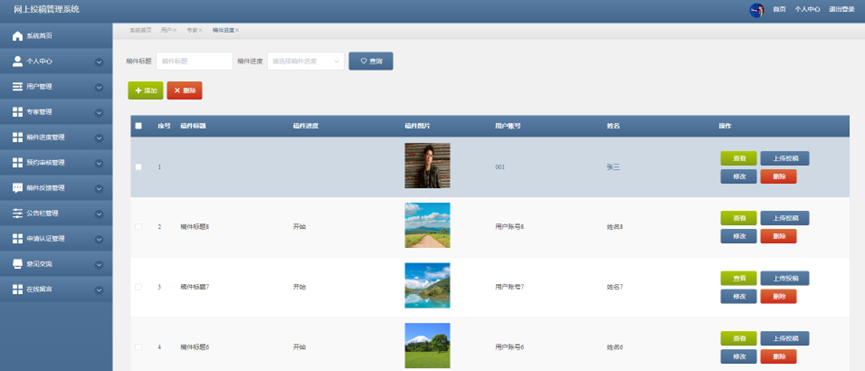The height and width of the screenshot is (371, 865).
Task: Click the grid icon for 申请认证管理
Action: (x=18, y=239)
